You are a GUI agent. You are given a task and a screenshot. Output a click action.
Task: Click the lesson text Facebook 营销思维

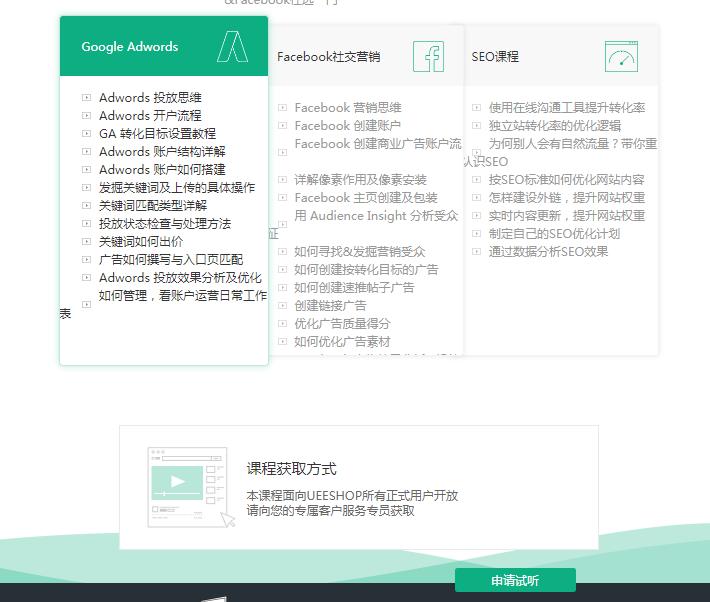coord(348,107)
